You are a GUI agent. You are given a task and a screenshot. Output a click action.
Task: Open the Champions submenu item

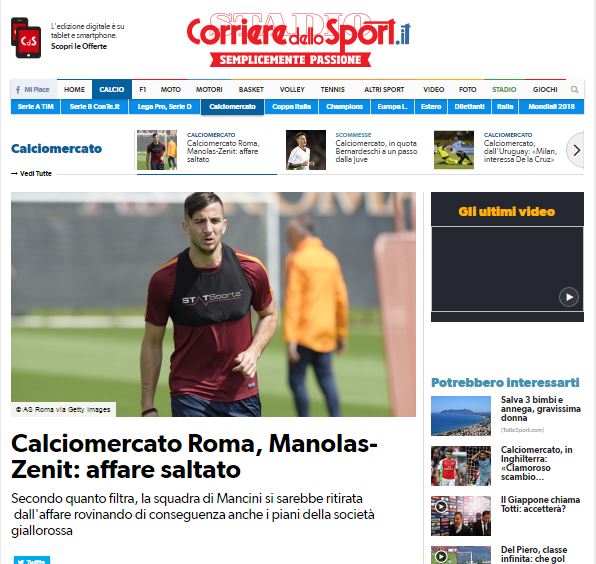(344, 107)
